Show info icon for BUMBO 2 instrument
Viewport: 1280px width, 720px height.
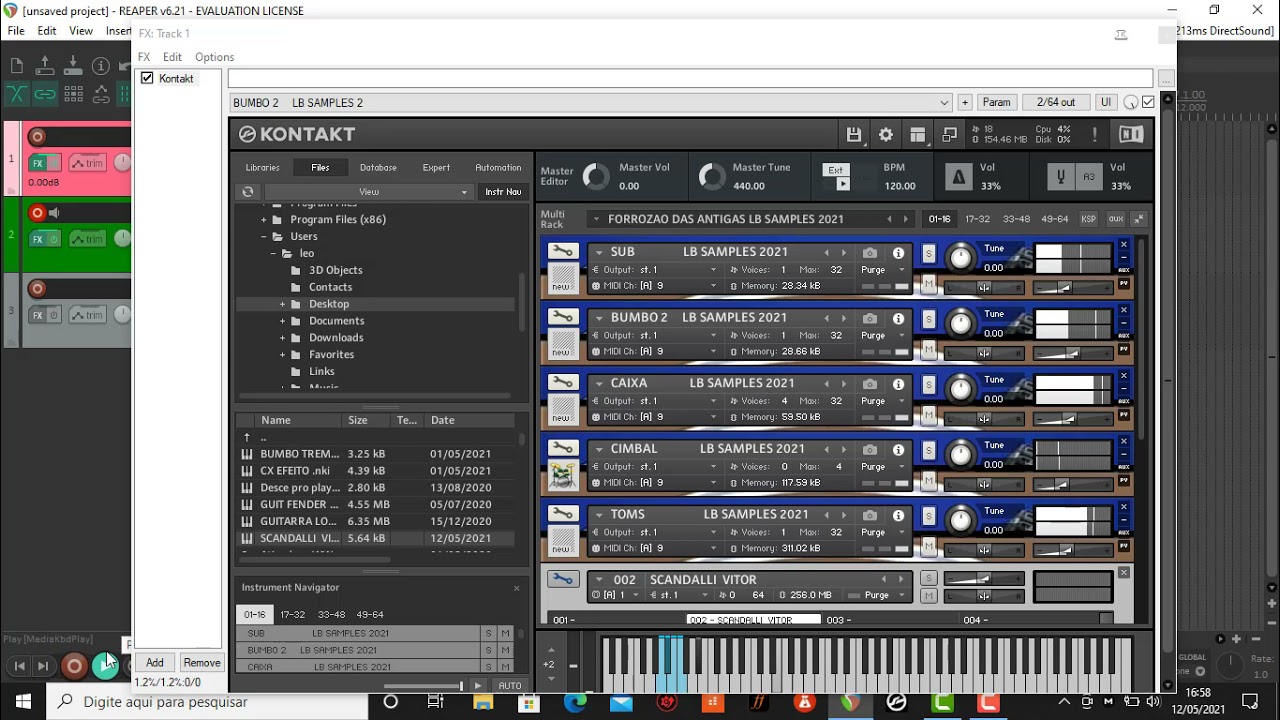(898, 319)
